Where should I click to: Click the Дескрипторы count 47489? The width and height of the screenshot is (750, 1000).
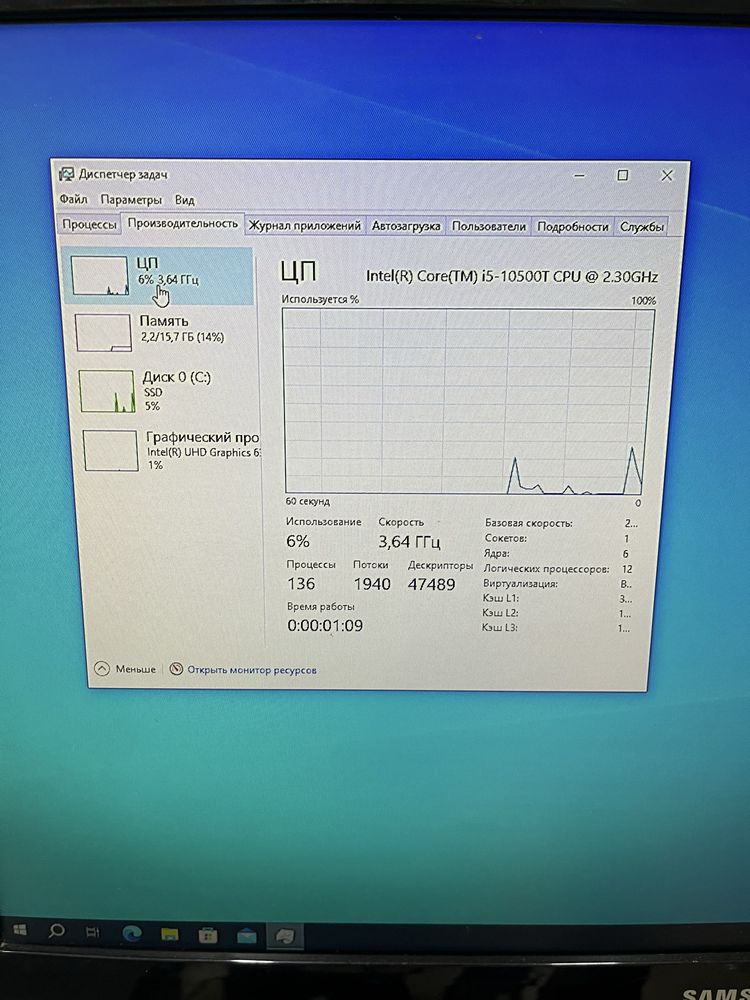tap(431, 584)
